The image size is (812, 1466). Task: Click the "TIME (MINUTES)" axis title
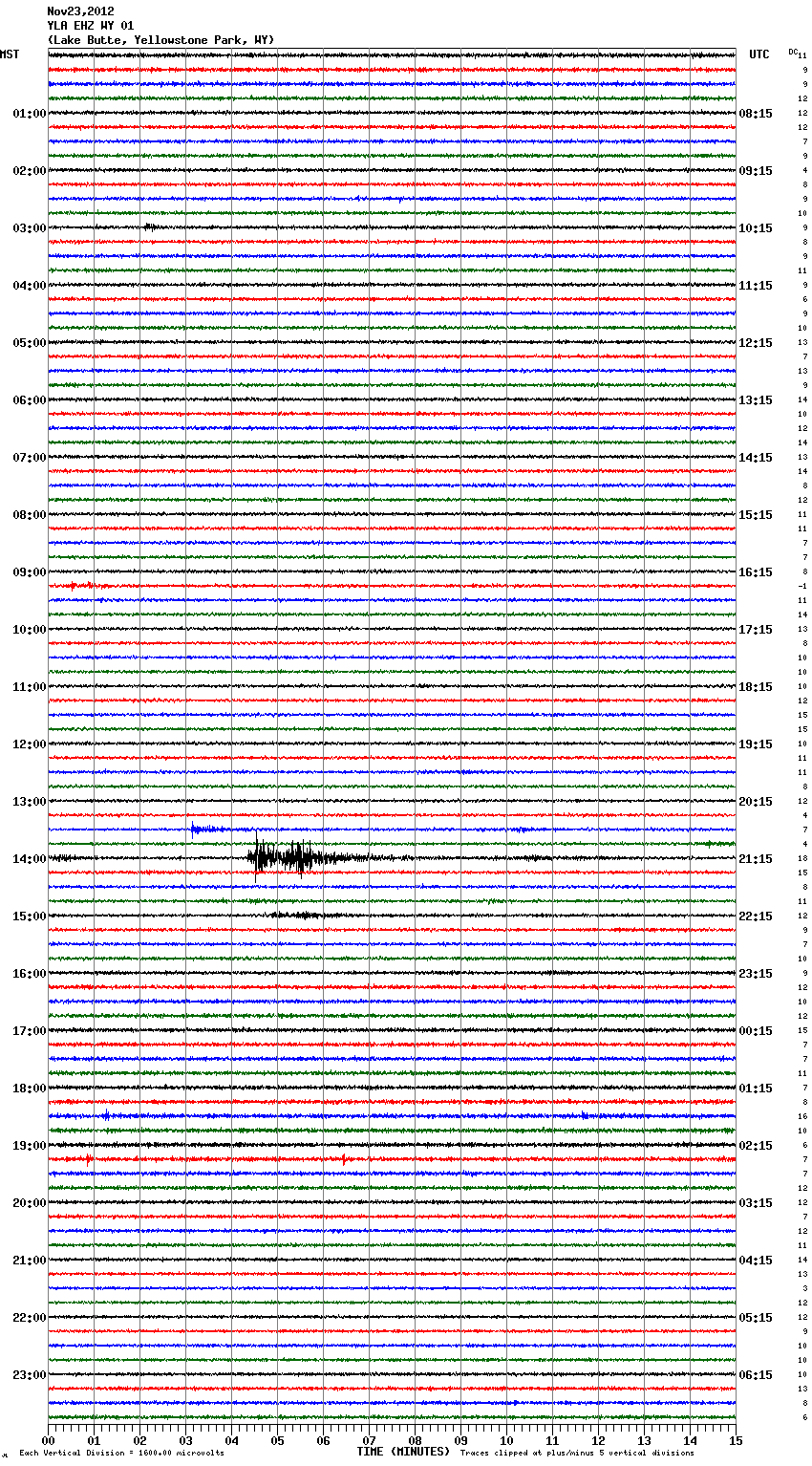[x=403, y=1452]
